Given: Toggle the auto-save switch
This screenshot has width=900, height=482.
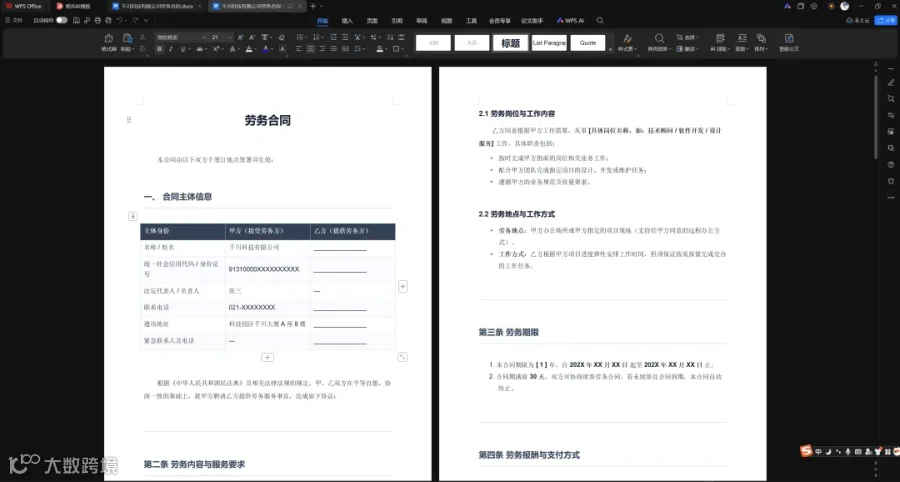Looking at the screenshot, I should click(62, 21).
